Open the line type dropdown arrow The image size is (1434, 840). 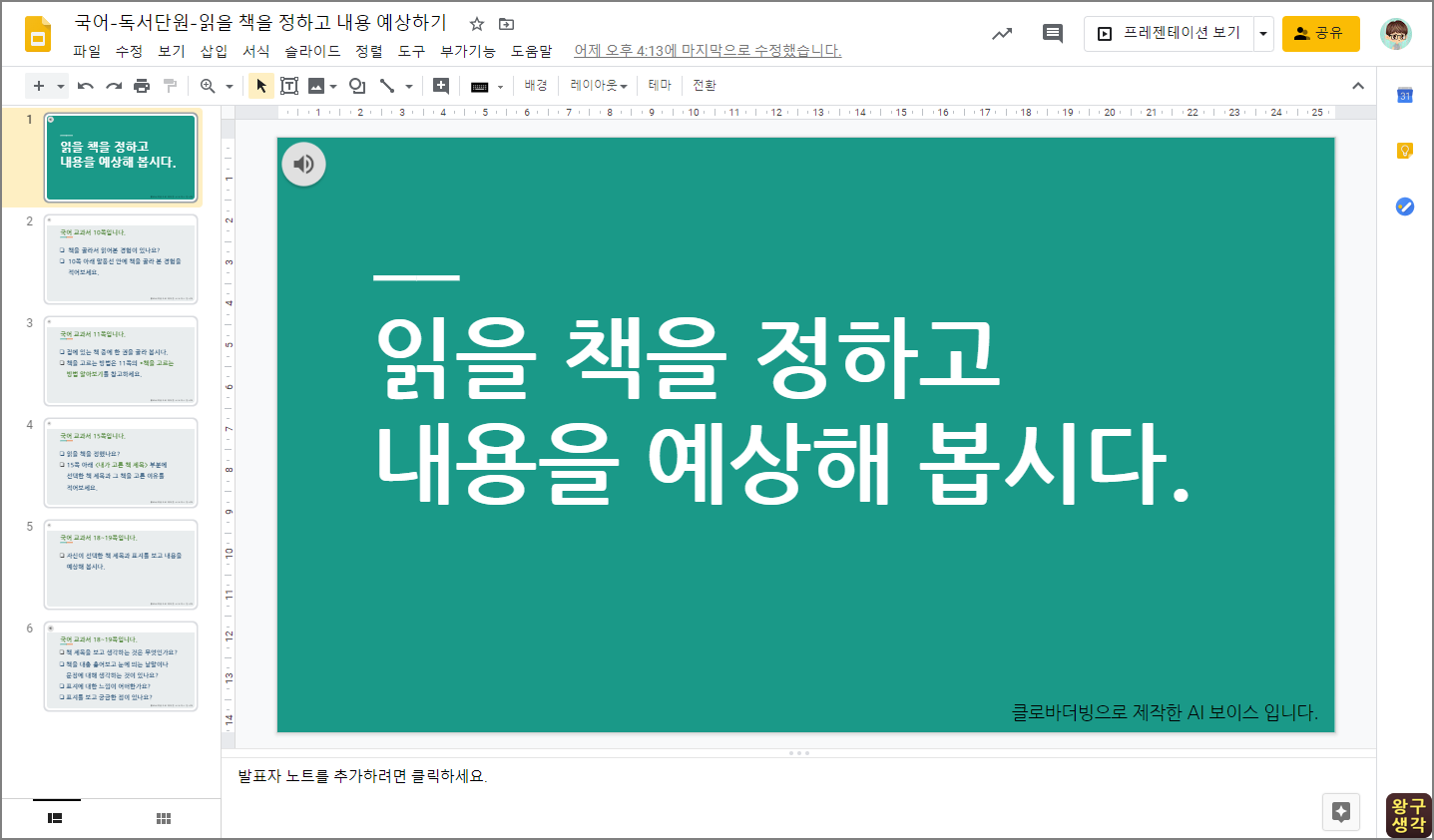point(409,86)
